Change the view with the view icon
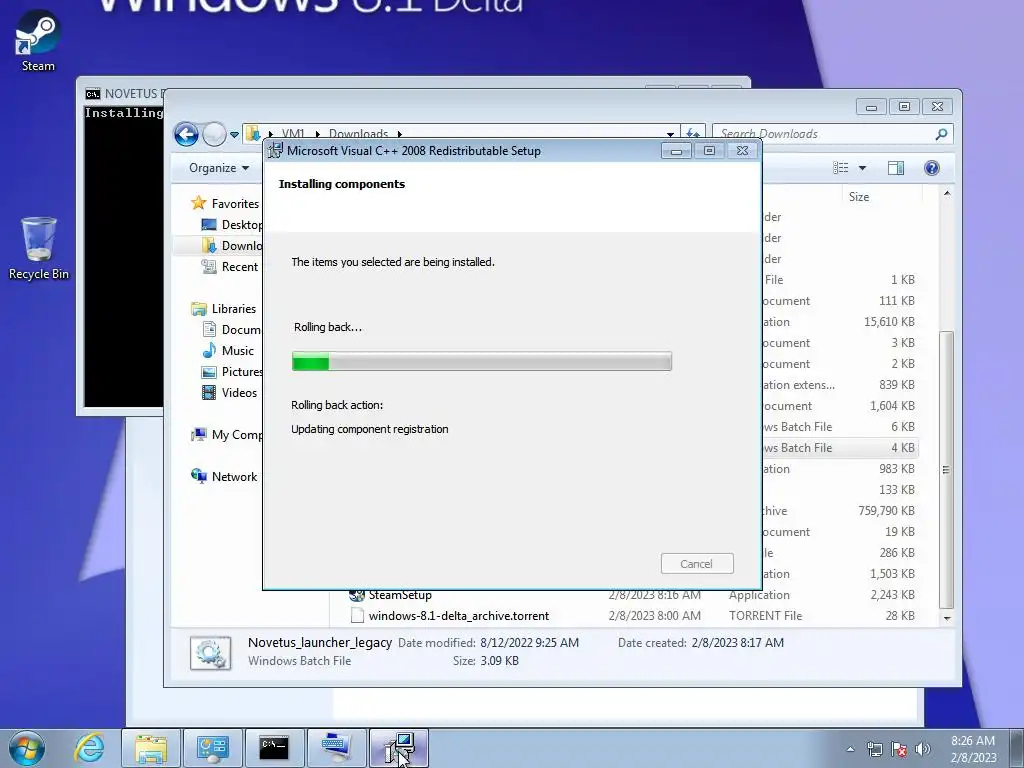The width and height of the screenshot is (1024, 768). coord(840,168)
